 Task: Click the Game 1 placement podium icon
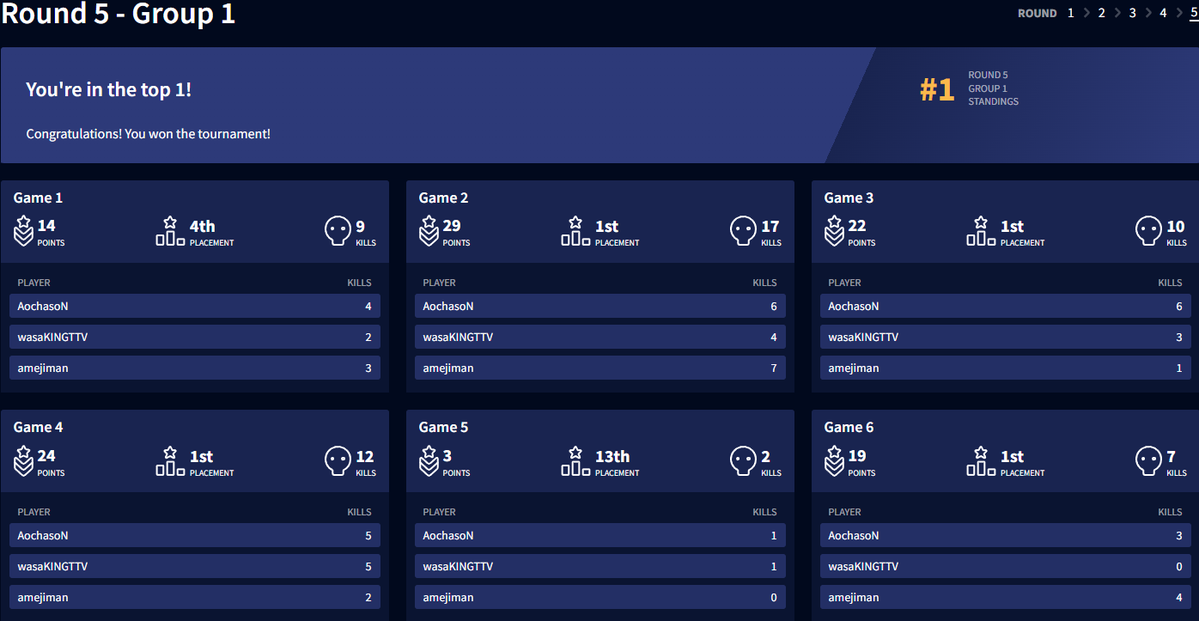coord(171,230)
